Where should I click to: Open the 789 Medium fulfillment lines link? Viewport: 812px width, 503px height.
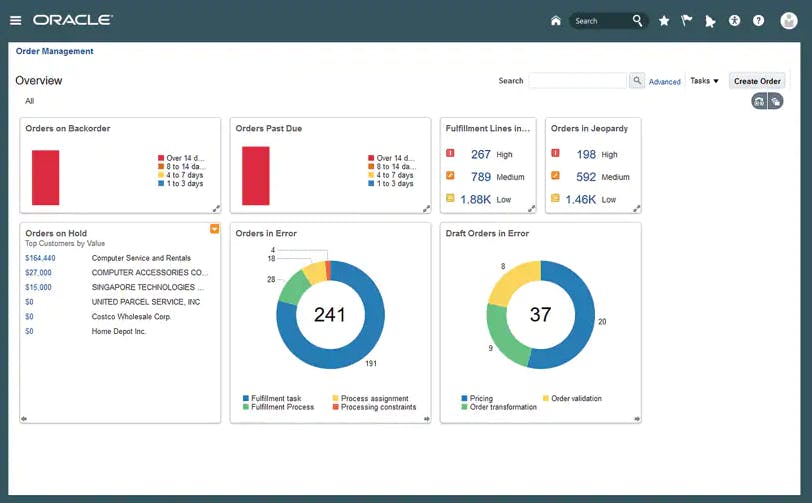[481, 177]
